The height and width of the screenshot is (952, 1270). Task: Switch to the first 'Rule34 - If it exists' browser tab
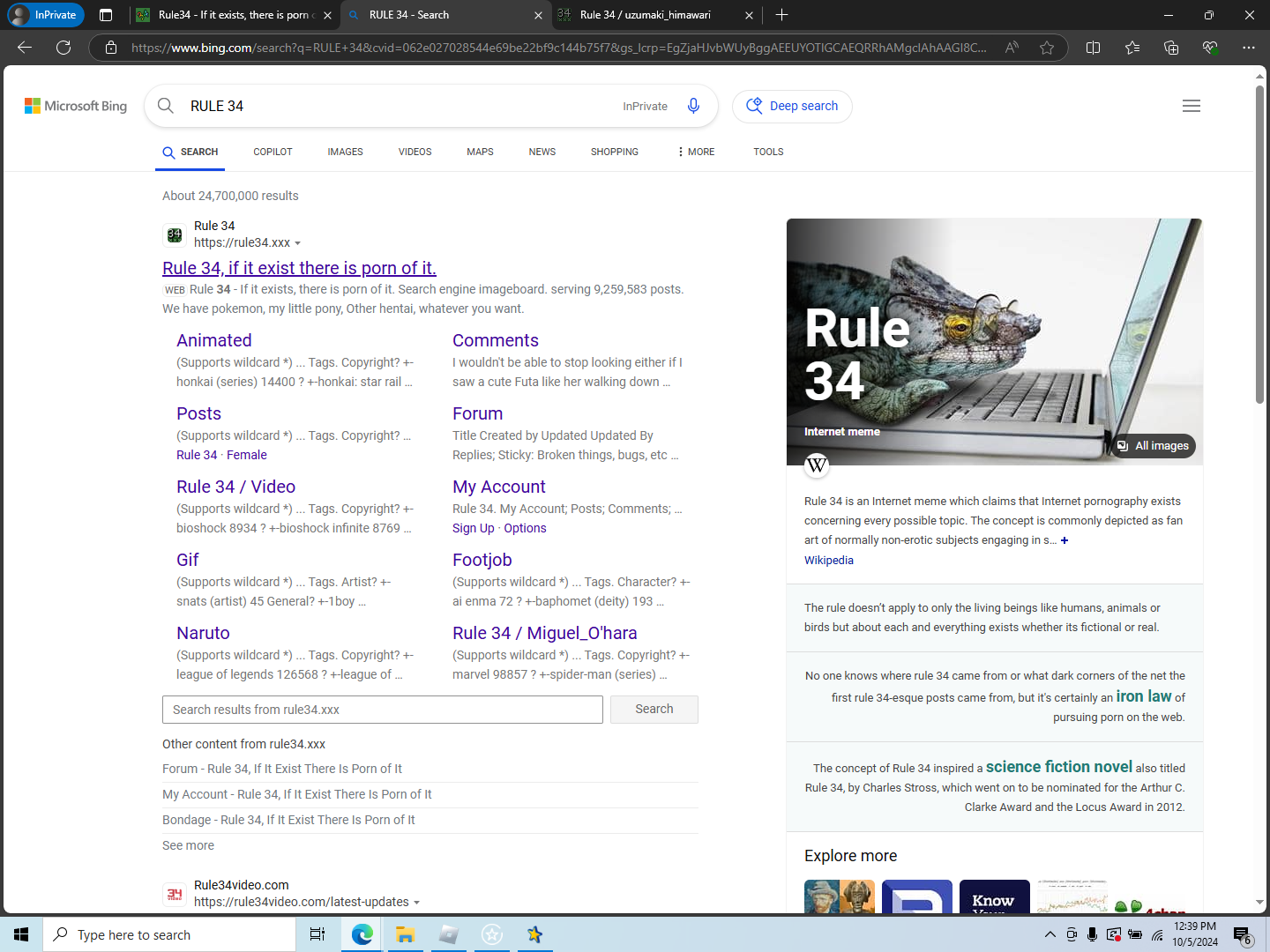point(234,15)
